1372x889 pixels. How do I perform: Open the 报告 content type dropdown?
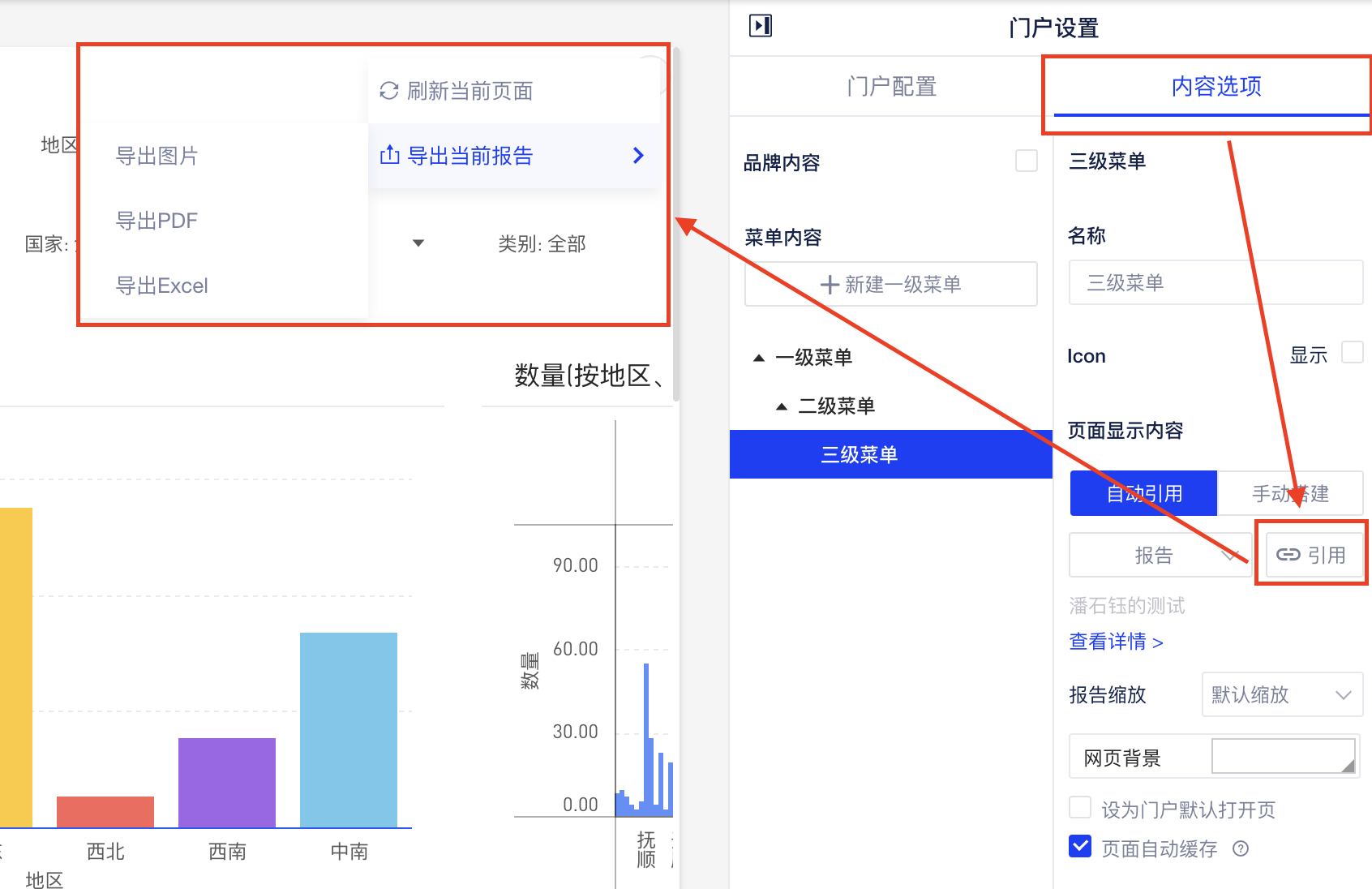click(1160, 555)
